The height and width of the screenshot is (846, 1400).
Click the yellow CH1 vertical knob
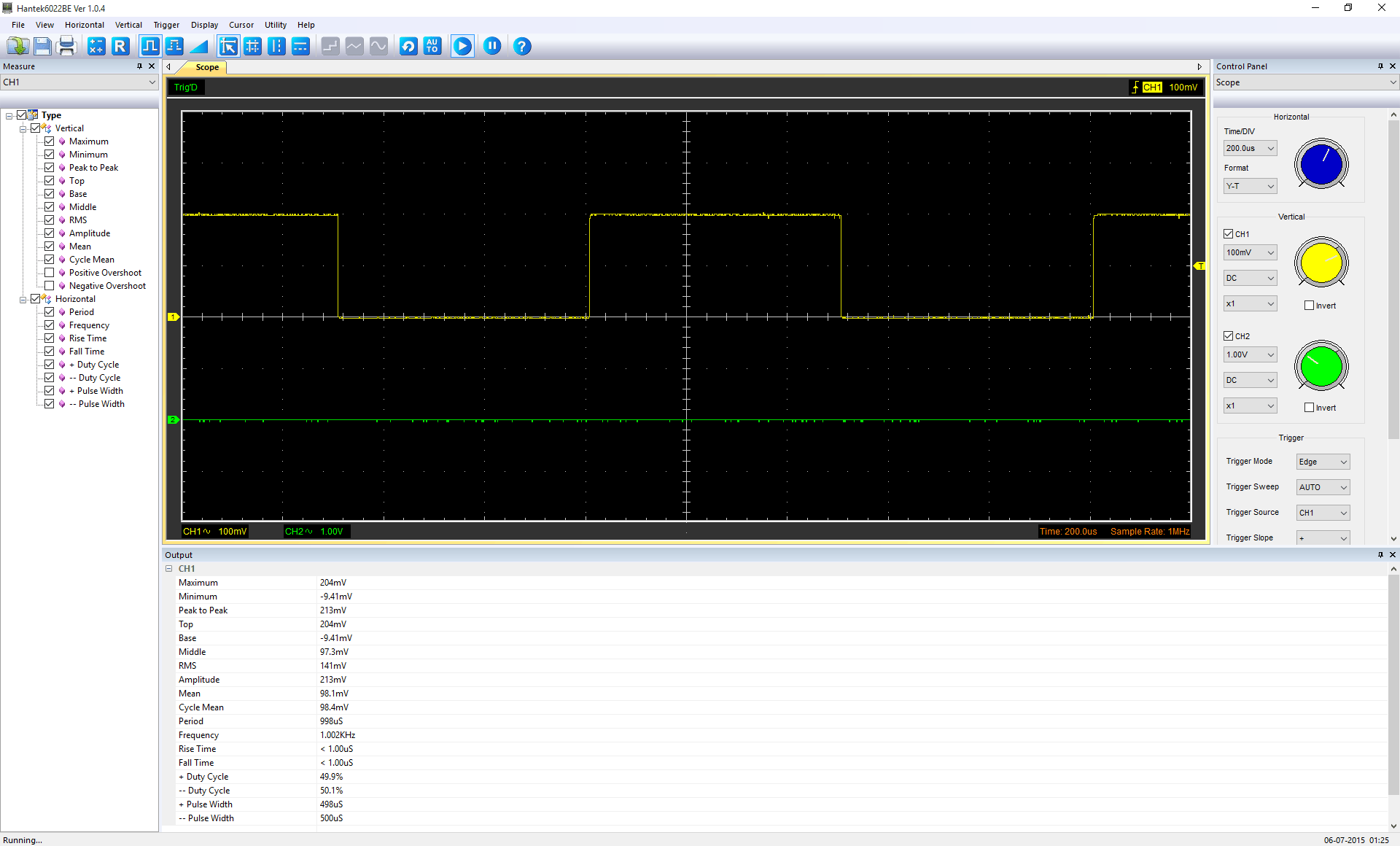point(1321,263)
